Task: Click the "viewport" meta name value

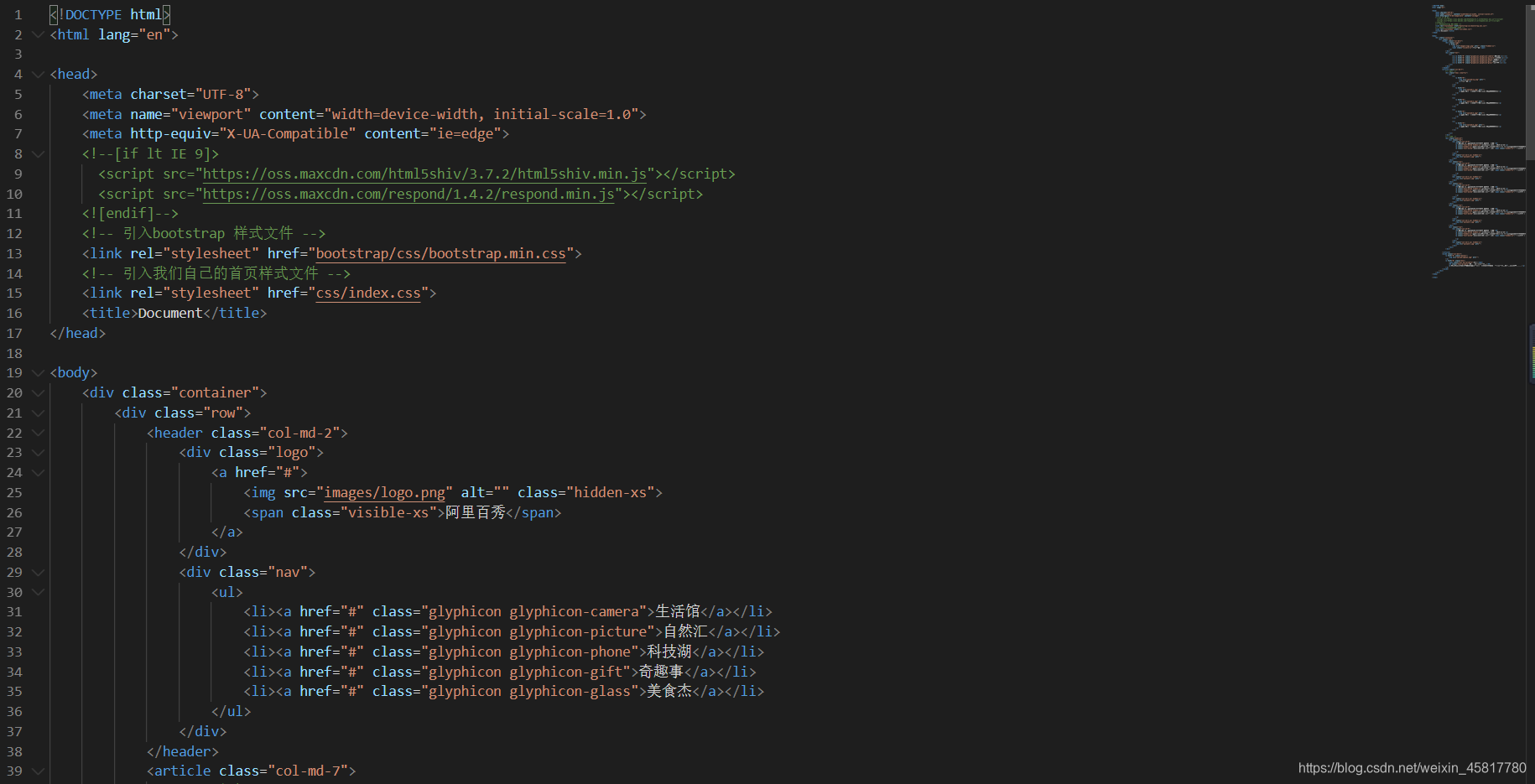Action: (211, 114)
